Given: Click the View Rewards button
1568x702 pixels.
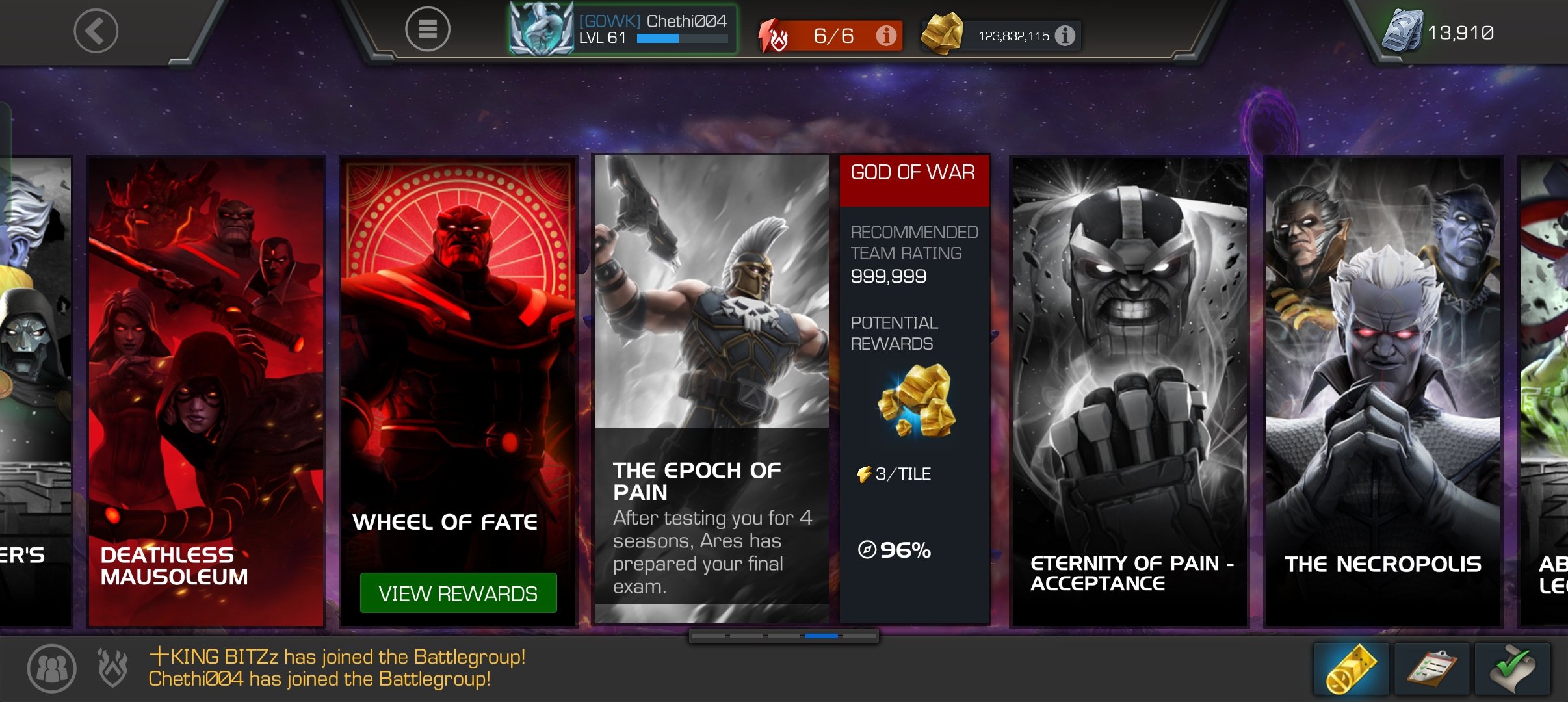Looking at the screenshot, I should [x=458, y=593].
